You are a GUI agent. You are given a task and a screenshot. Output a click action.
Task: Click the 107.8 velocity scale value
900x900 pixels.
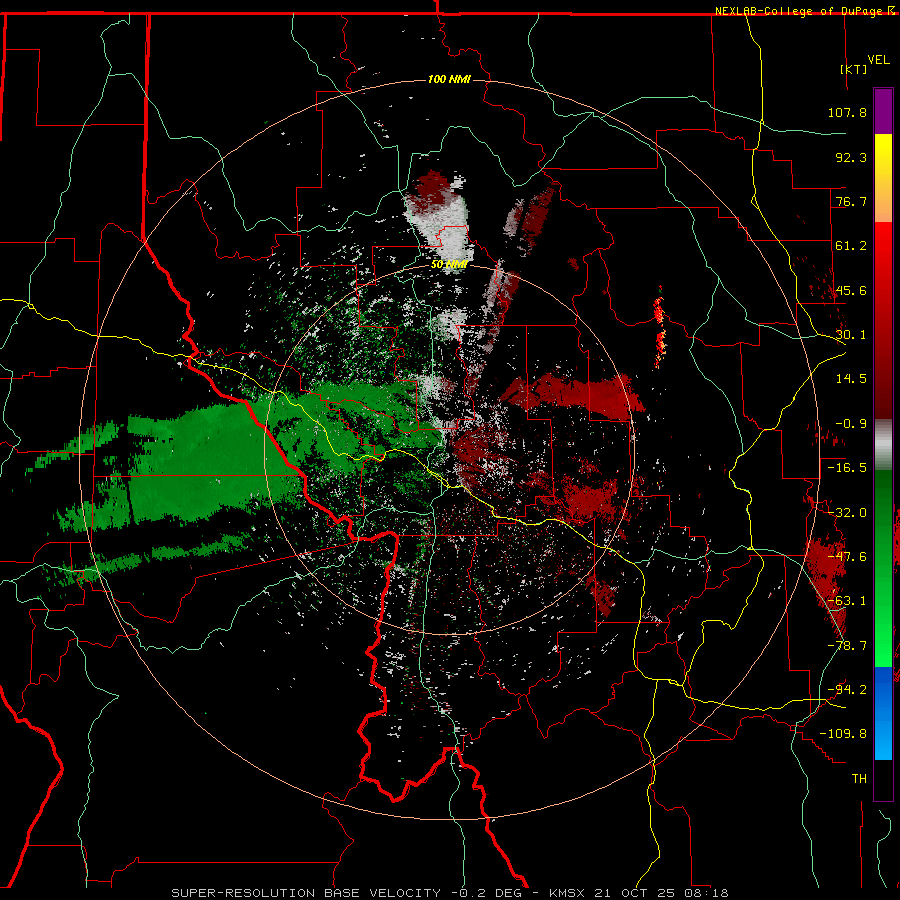coord(847,112)
